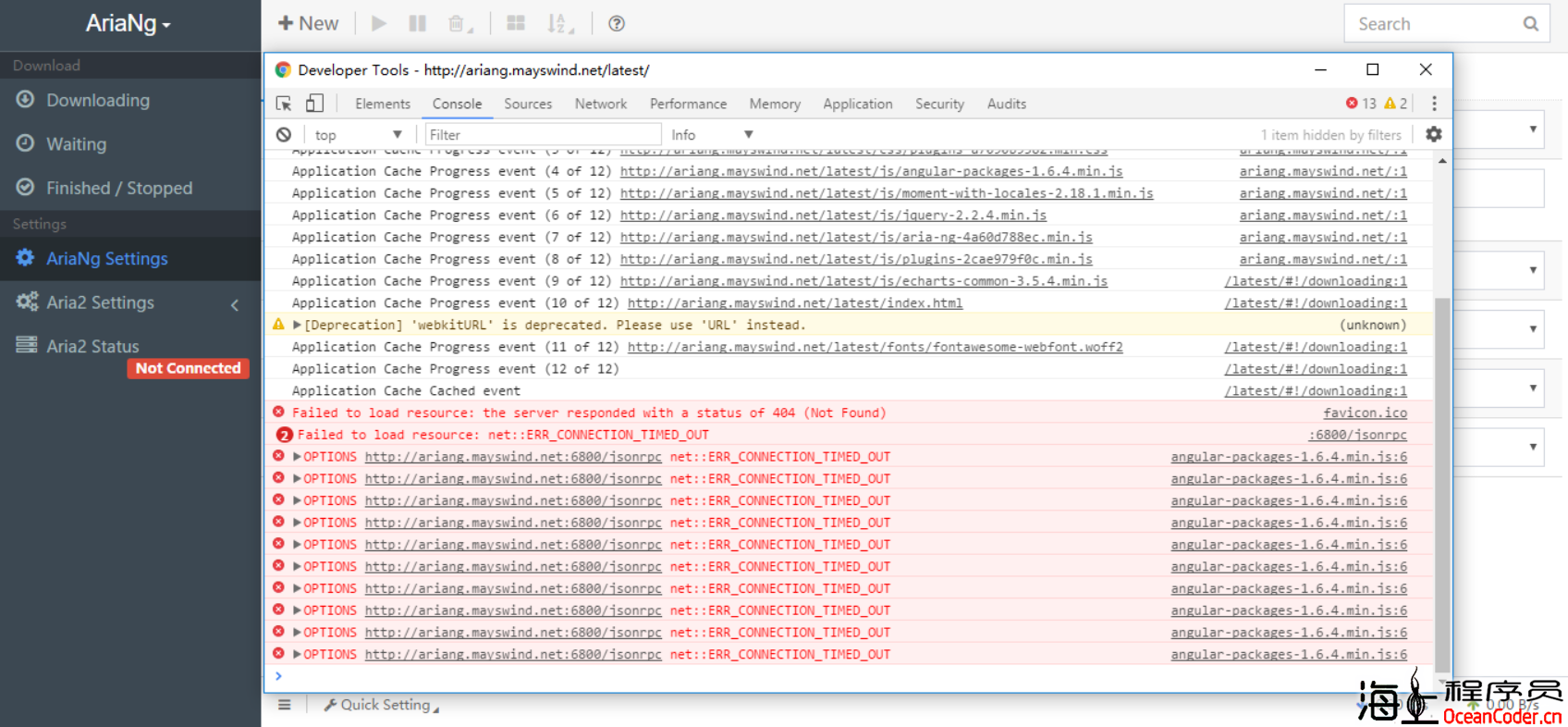Activate the inspect element picker icon
Viewport: 1568px width, 727px height.
coord(284,104)
